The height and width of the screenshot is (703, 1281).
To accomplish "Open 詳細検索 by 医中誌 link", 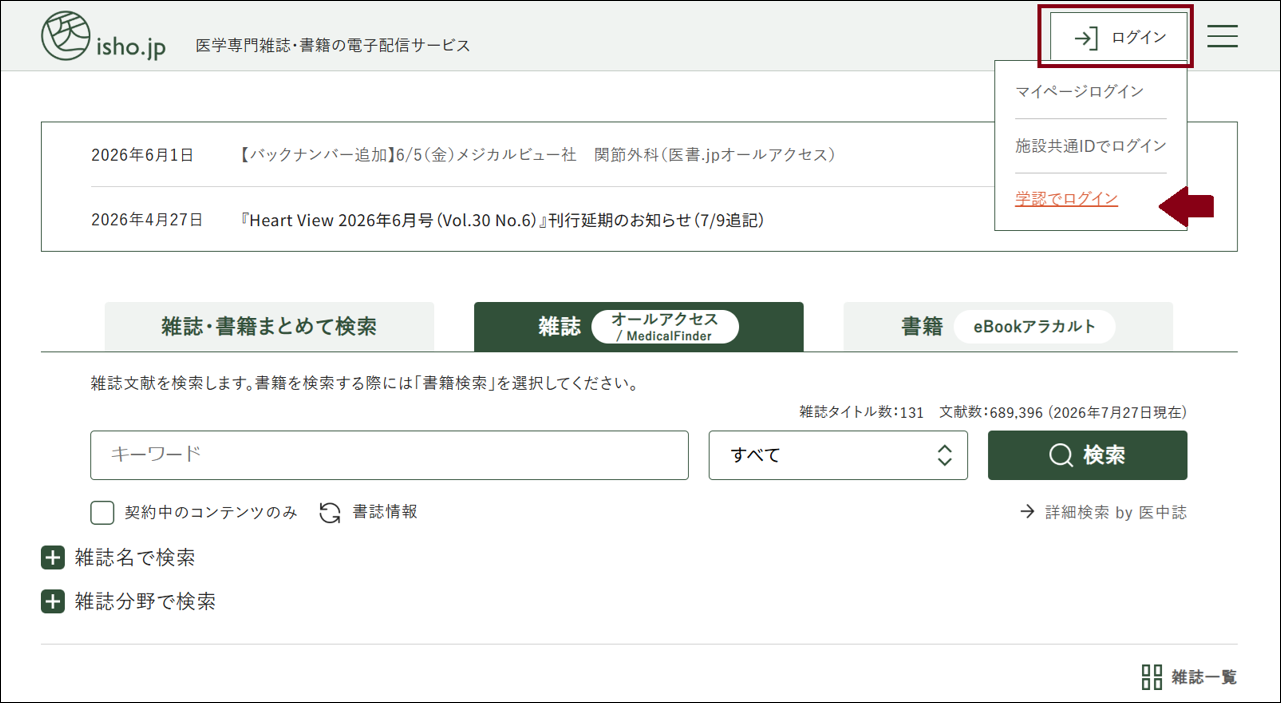I will (x=1103, y=512).
